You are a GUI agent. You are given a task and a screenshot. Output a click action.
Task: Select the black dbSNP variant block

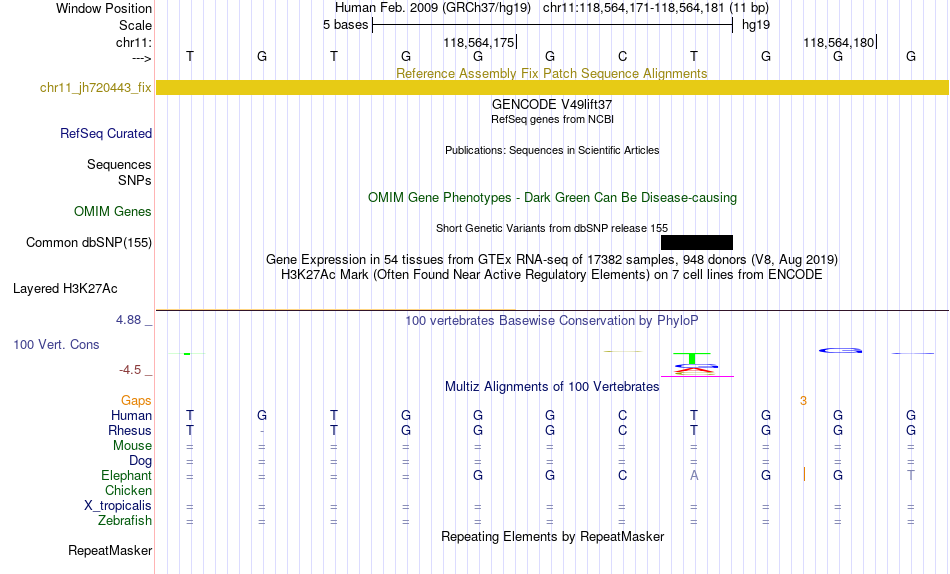pos(697,242)
